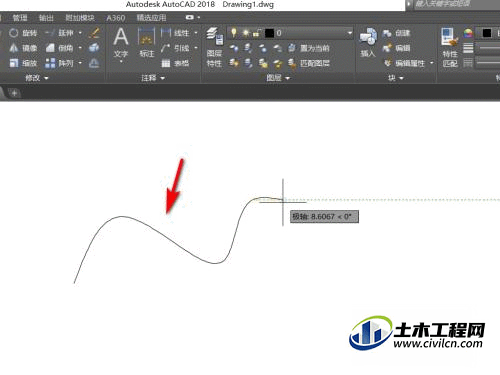
Task: Choose the Chamfer (倒角) tool
Action: pyautogui.click(x=59, y=48)
